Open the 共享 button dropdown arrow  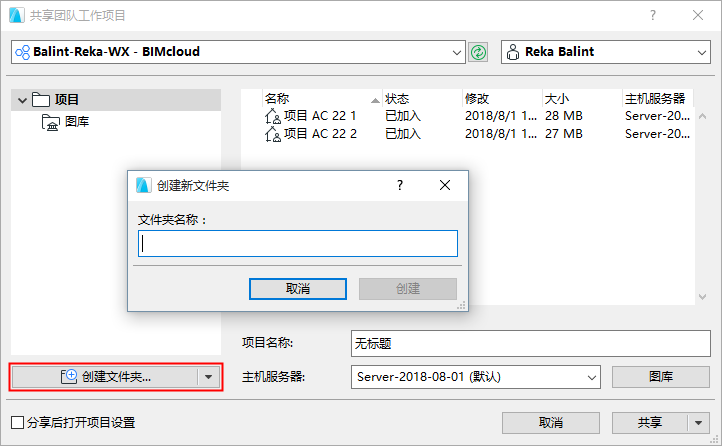tap(699, 423)
